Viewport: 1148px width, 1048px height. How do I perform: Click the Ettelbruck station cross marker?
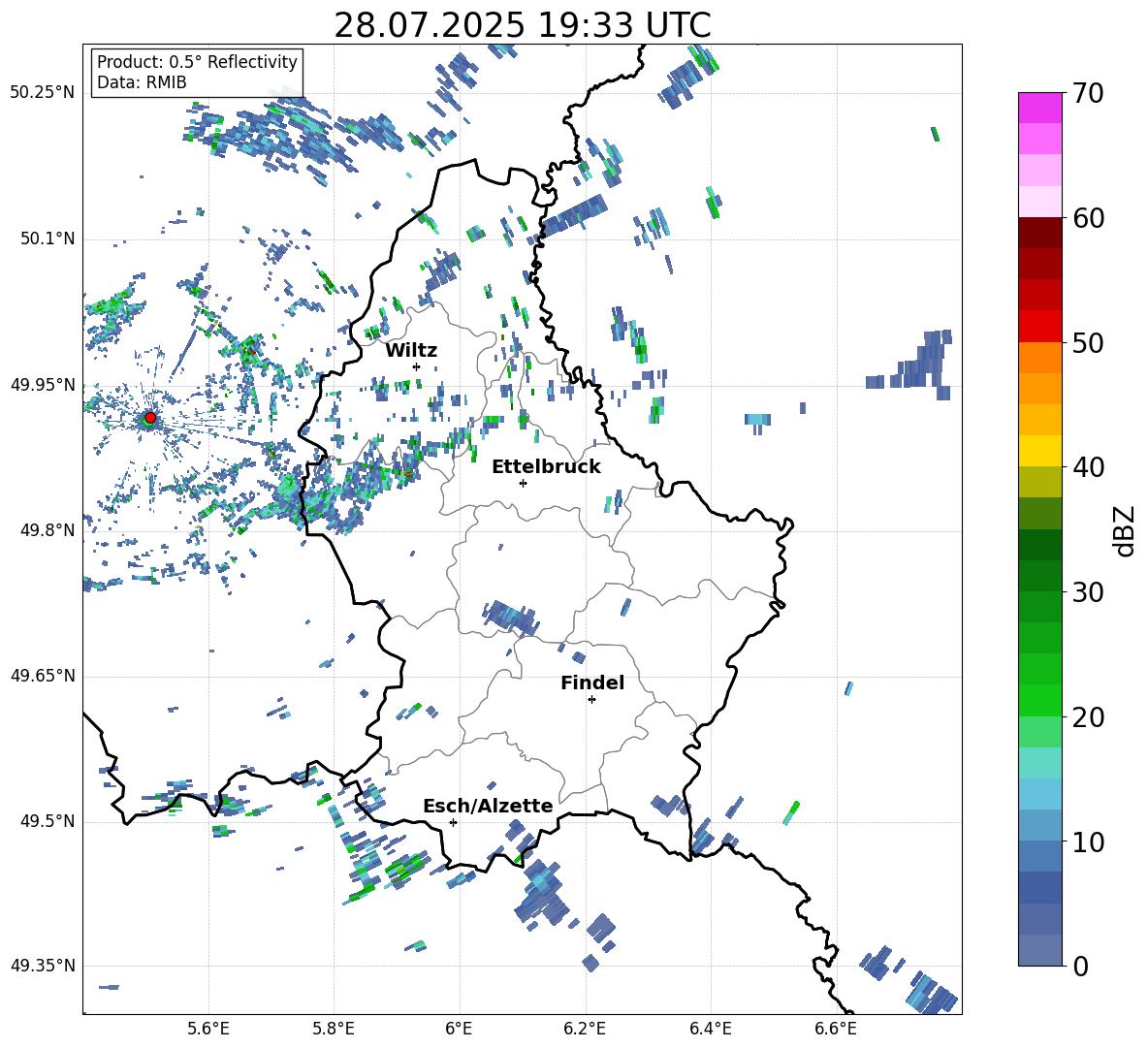click(x=523, y=483)
